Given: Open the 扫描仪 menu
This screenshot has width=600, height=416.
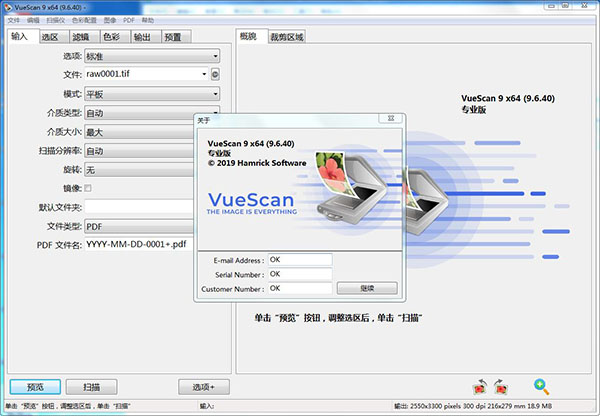Looking at the screenshot, I should [56, 20].
